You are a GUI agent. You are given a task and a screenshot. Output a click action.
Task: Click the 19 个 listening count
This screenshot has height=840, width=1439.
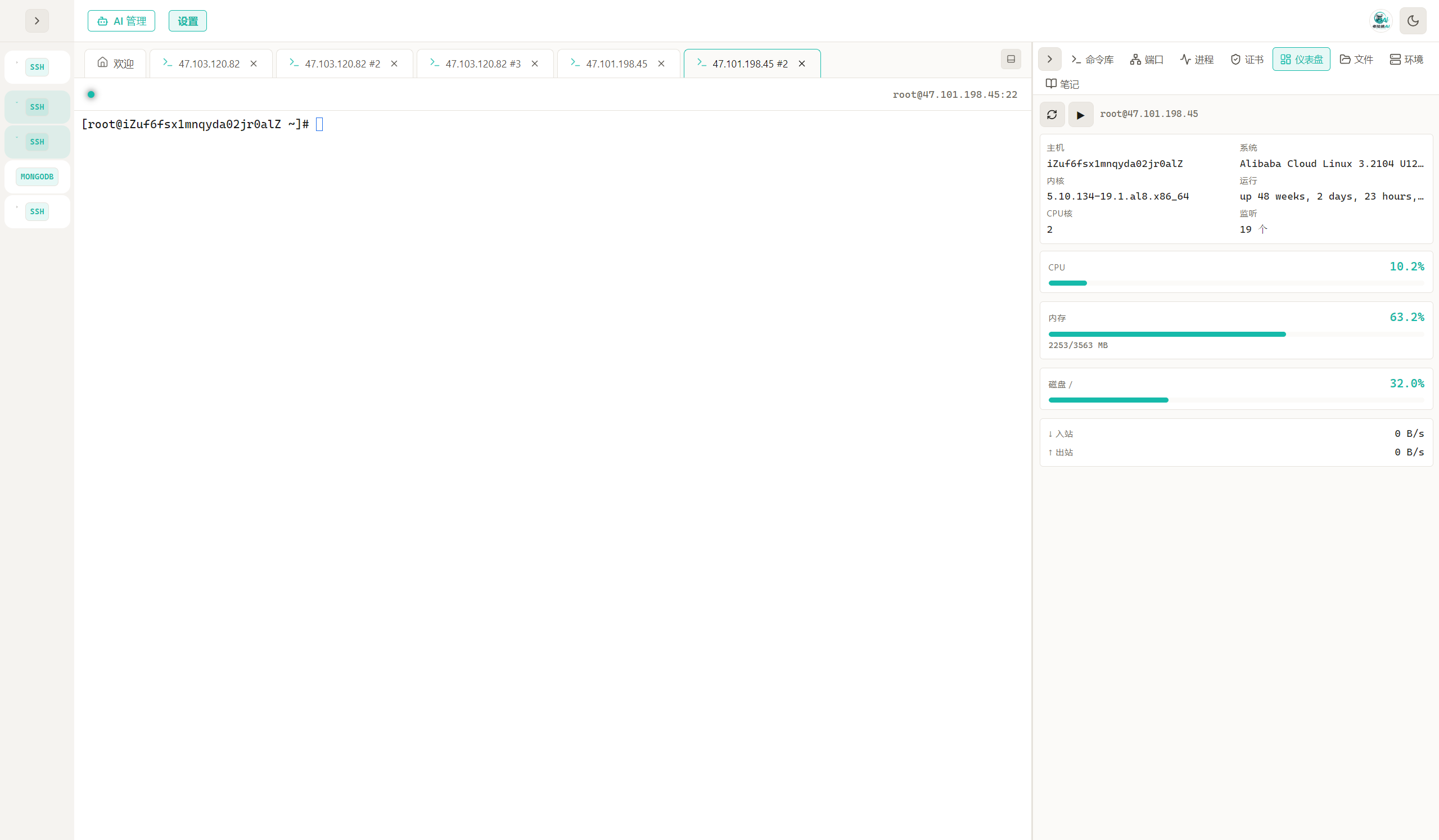tap(1253, 229)
